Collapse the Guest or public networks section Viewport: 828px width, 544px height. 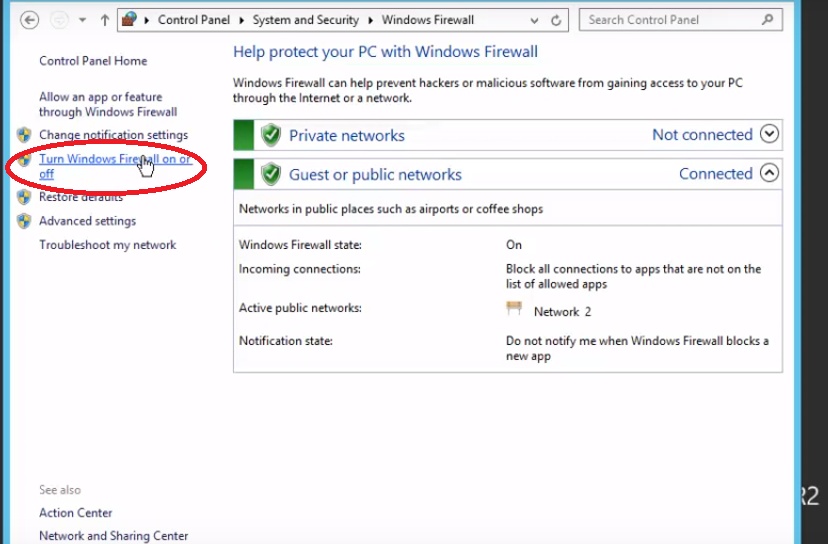coord(769,173)
